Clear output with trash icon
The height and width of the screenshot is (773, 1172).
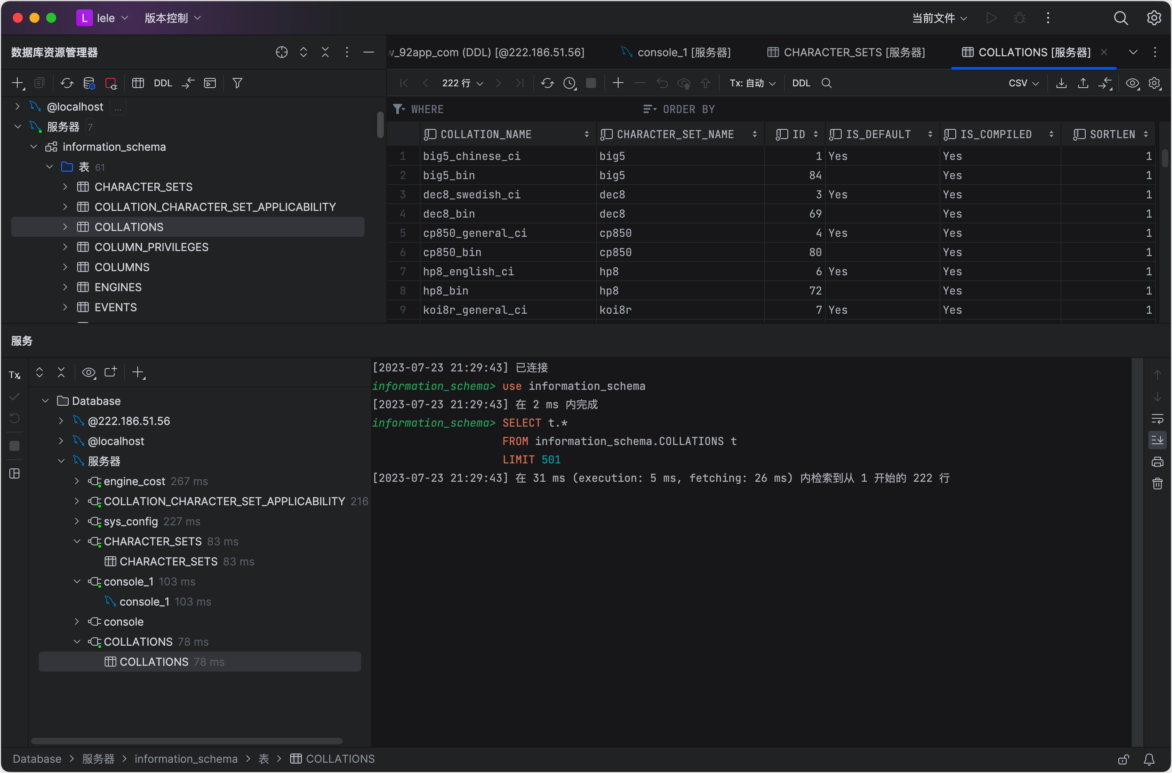click(x=1157, y=484)
